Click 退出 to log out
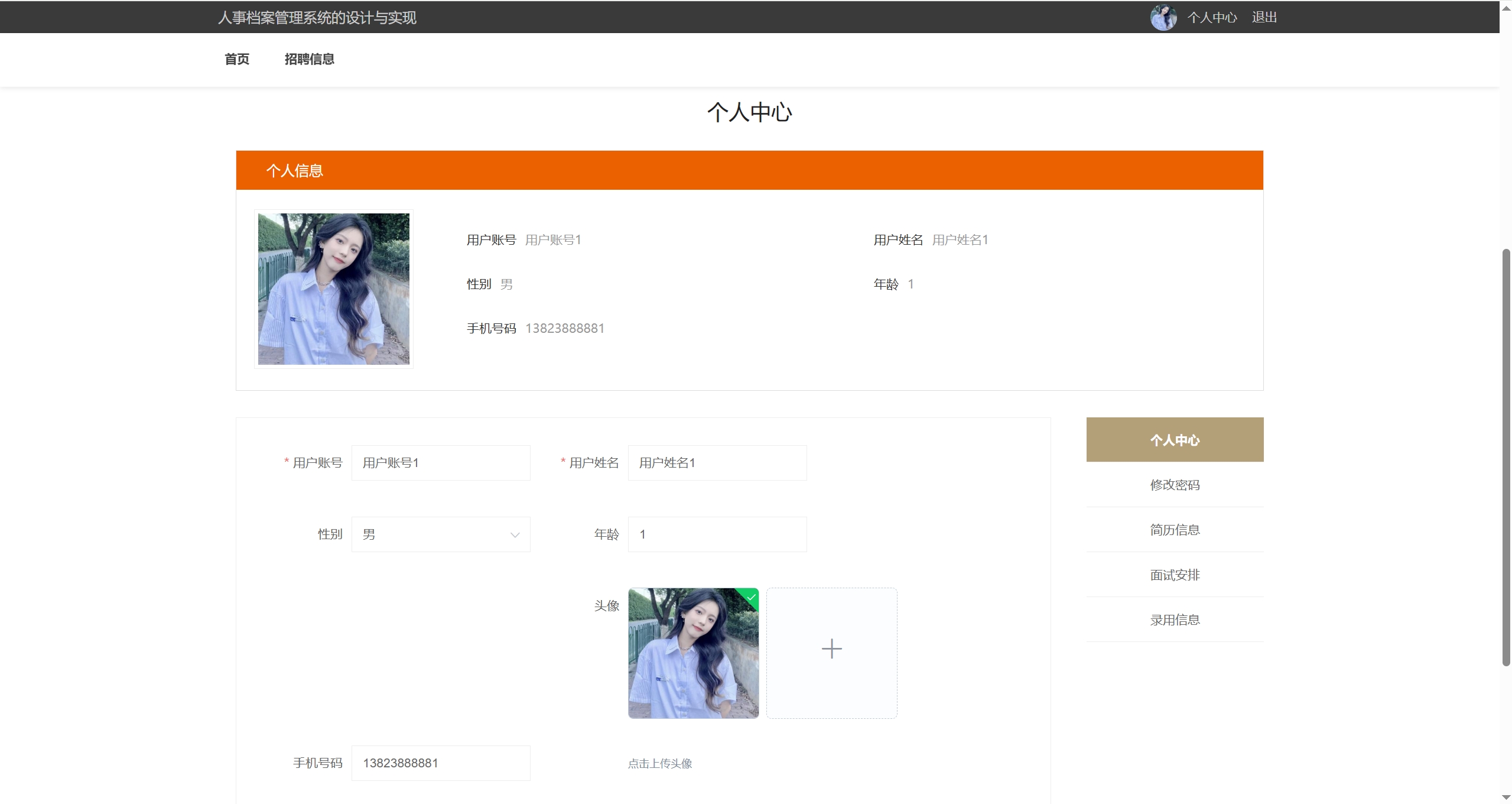Screen dimensions: 1512x804 click(1264, 18)
